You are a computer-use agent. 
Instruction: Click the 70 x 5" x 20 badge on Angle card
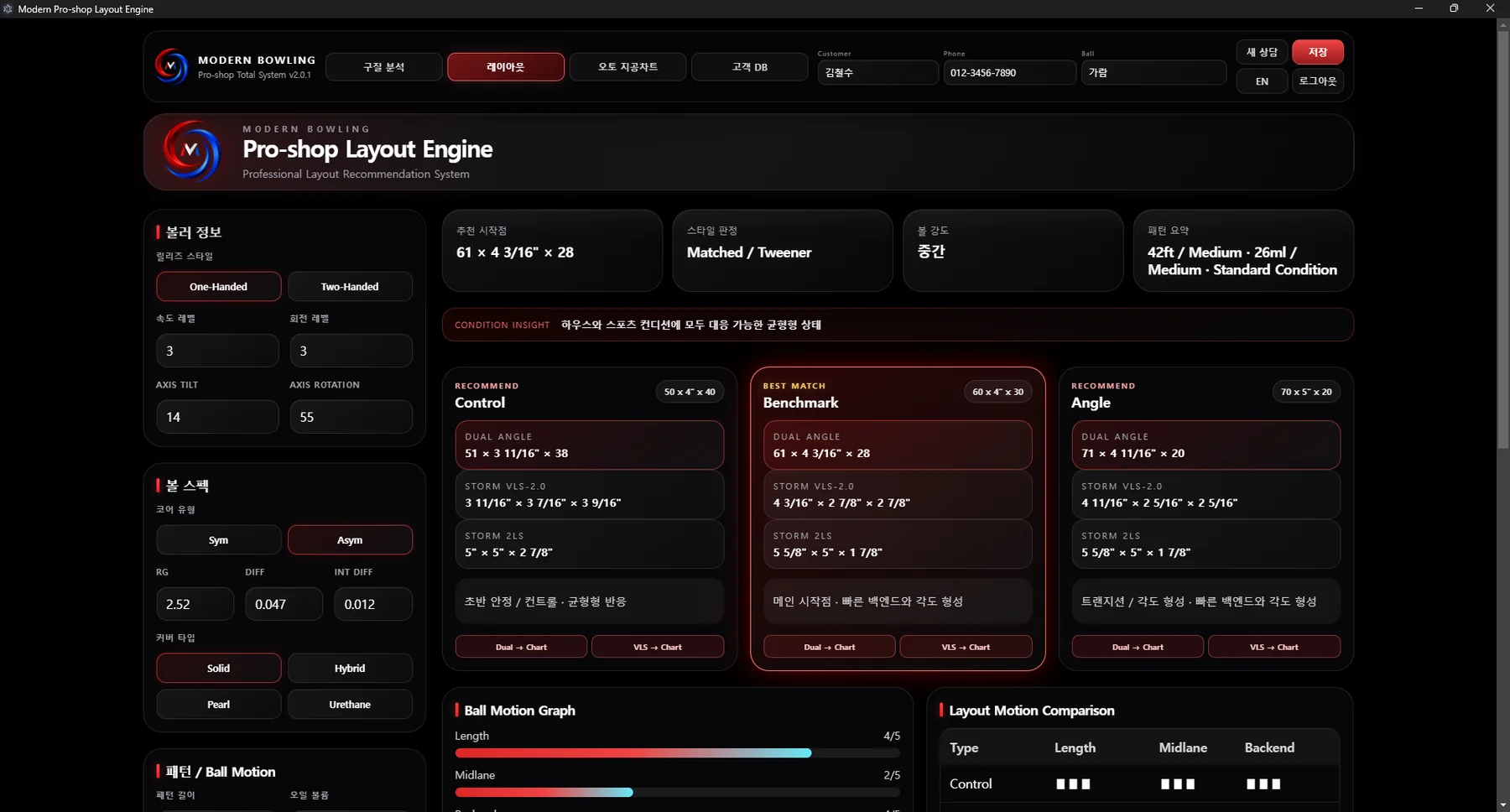(x=1306, y=392)
